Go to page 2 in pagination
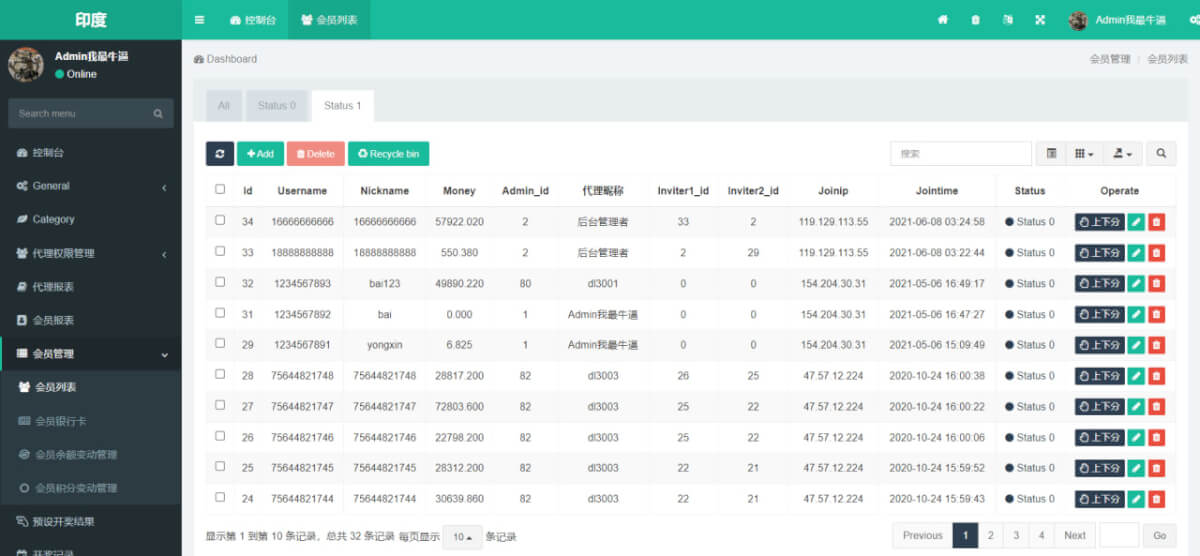 [990, 536]
